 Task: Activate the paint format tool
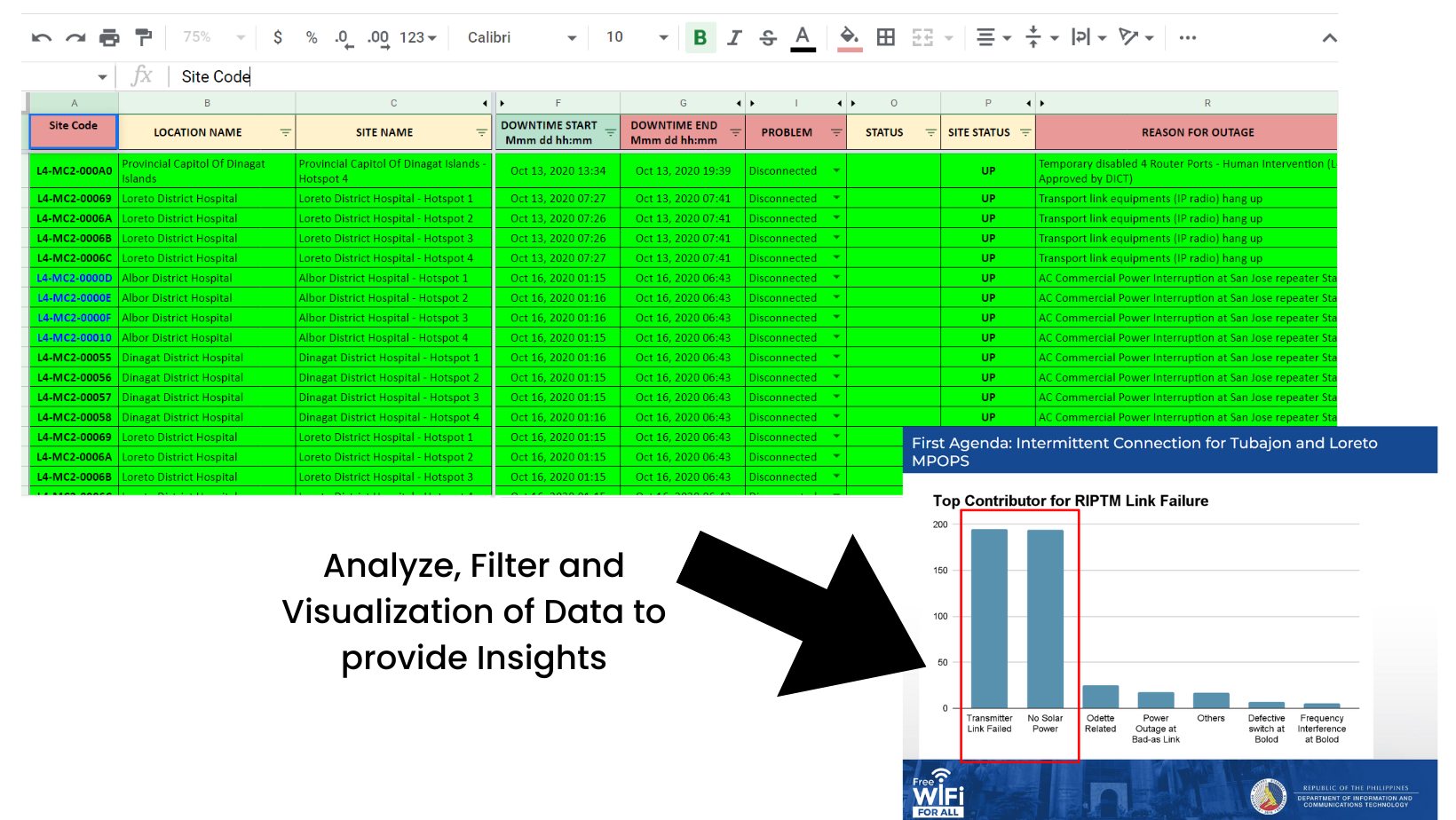[x=143, y=37]
